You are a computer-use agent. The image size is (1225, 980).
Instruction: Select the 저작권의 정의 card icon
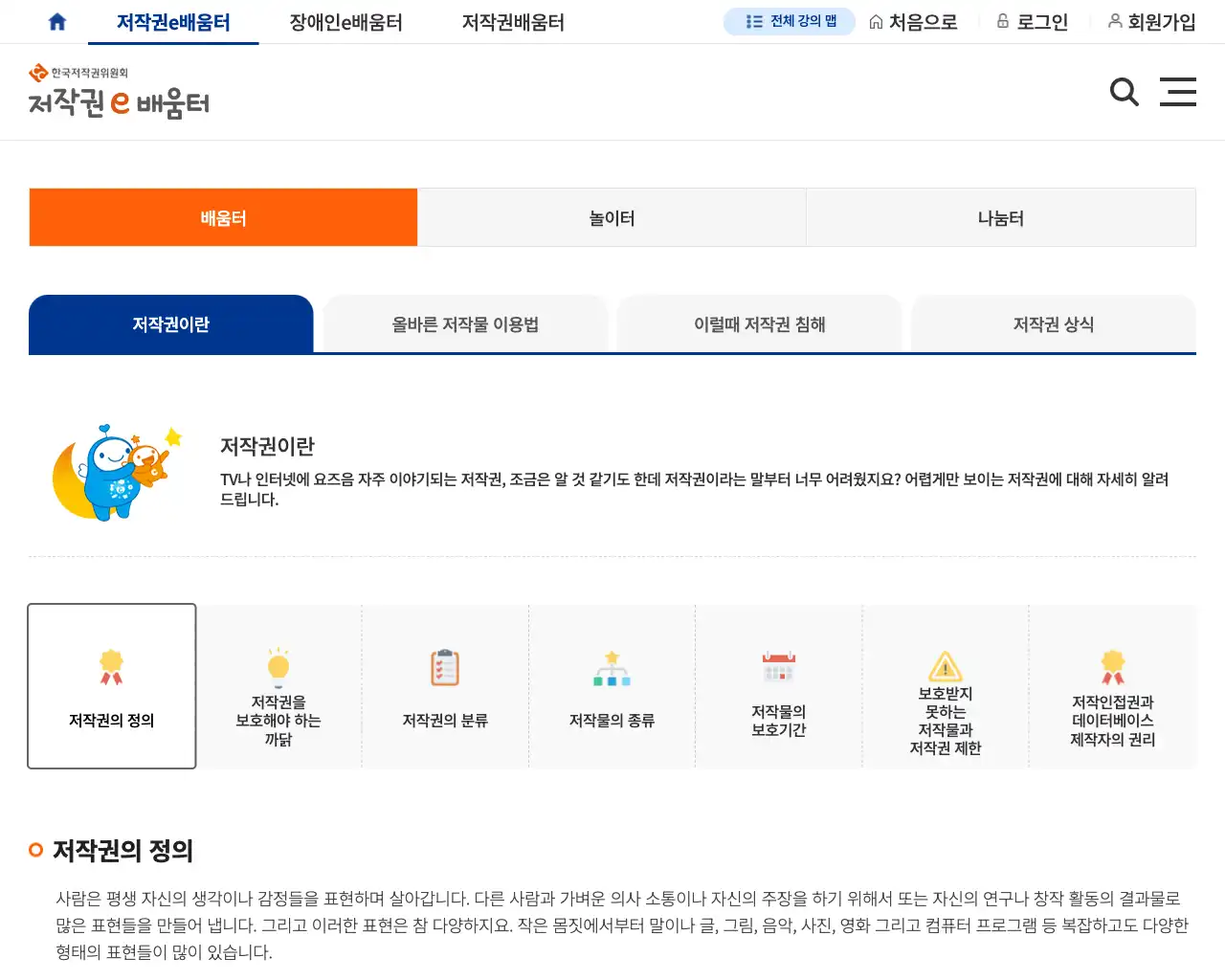(x=112, y=667)
